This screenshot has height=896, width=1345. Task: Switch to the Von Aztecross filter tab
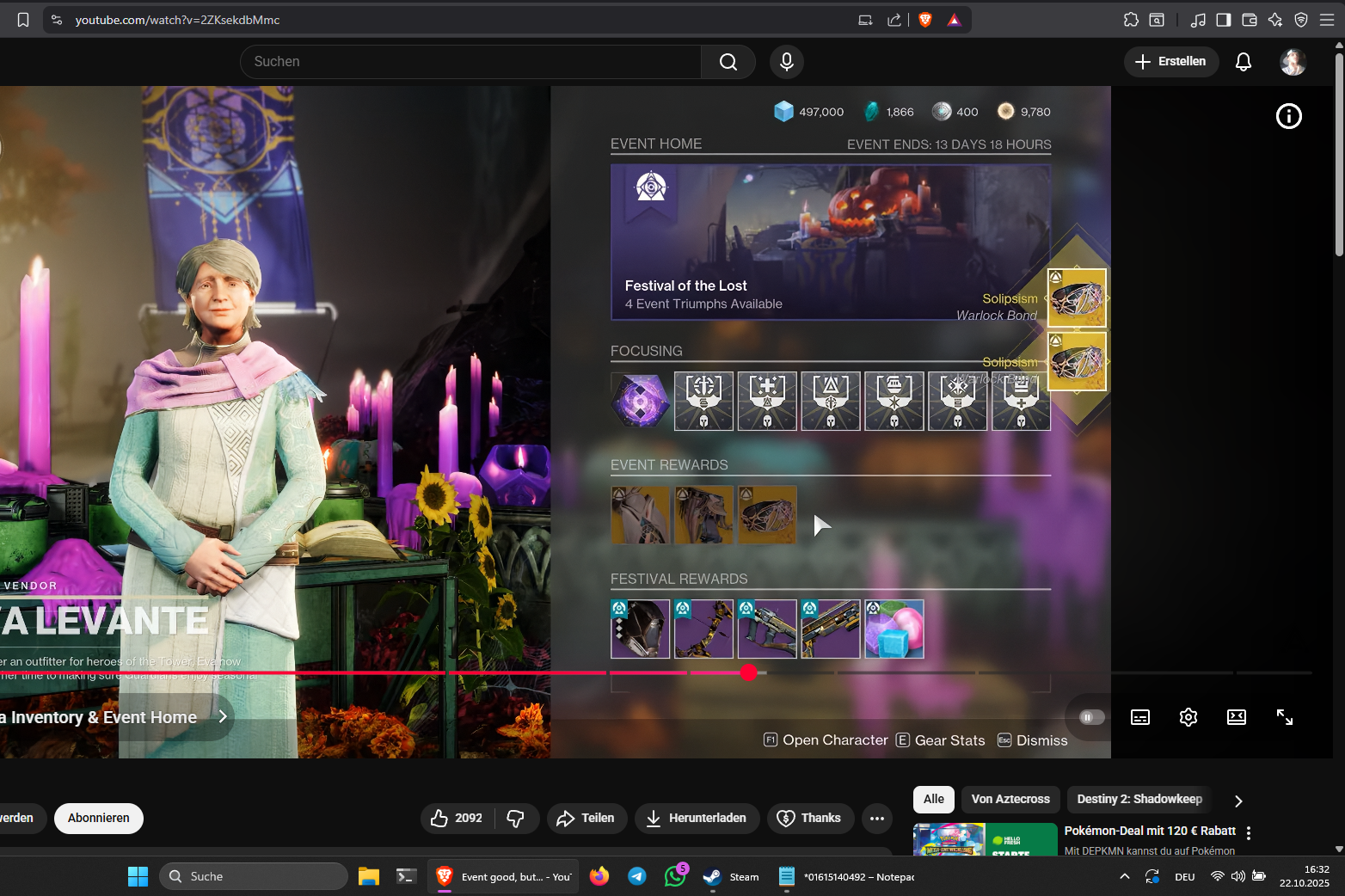[1010, 799]
